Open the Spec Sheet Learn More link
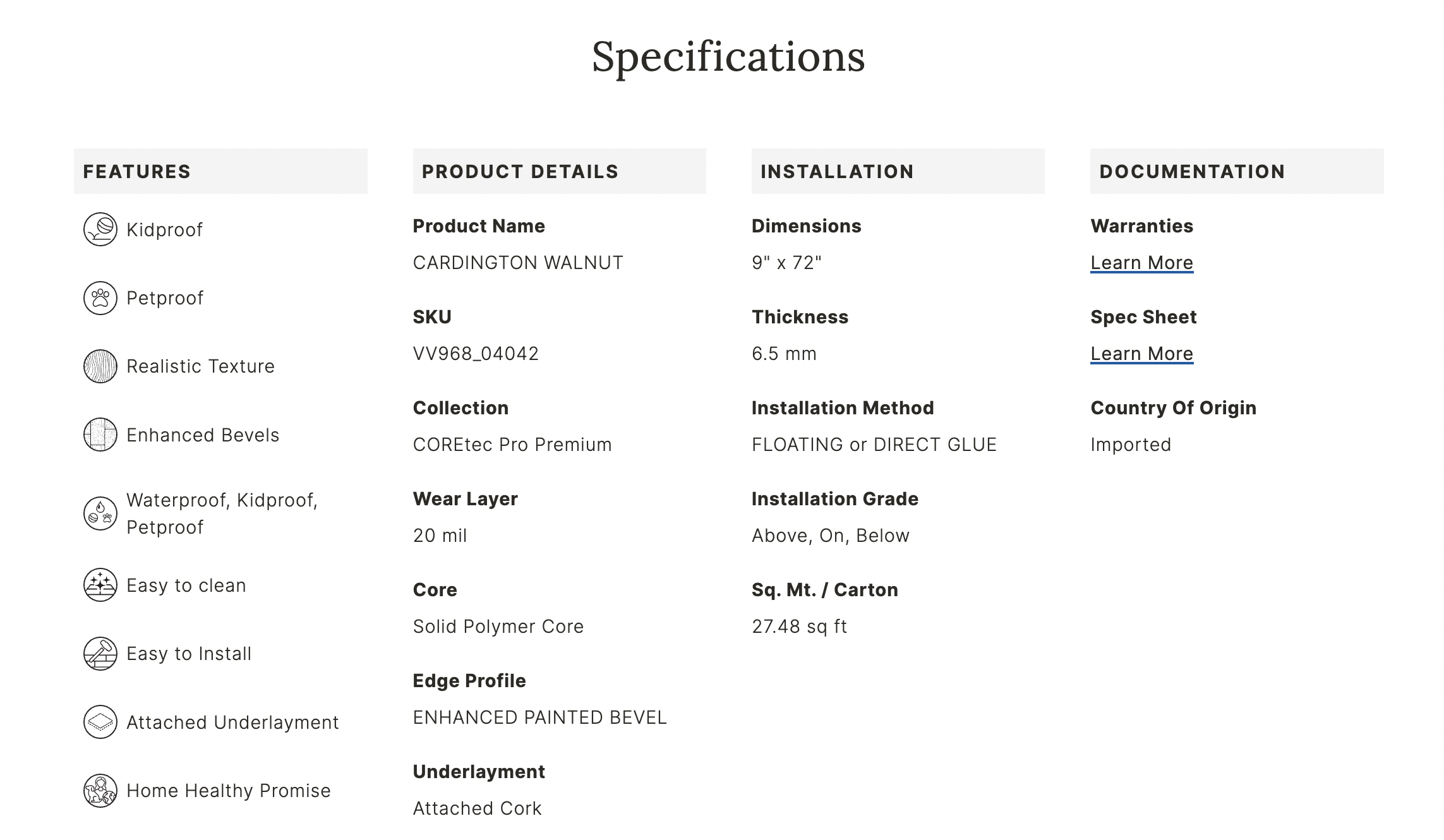This screenshot has width=1444, height=840. click(x=1141, y=354)
